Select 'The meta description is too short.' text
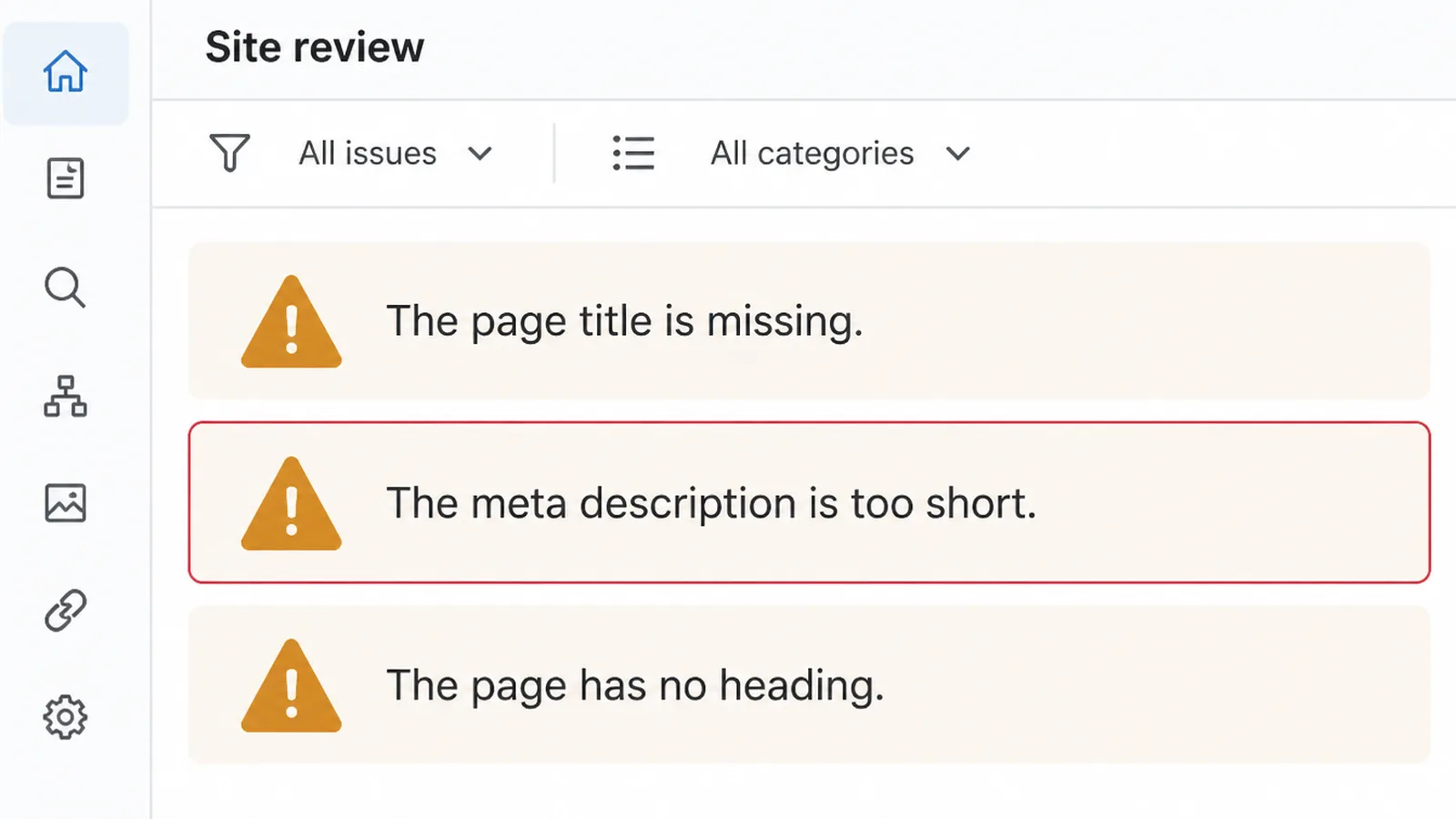This screenshot has height=819, width=1456. coord(712,504)
